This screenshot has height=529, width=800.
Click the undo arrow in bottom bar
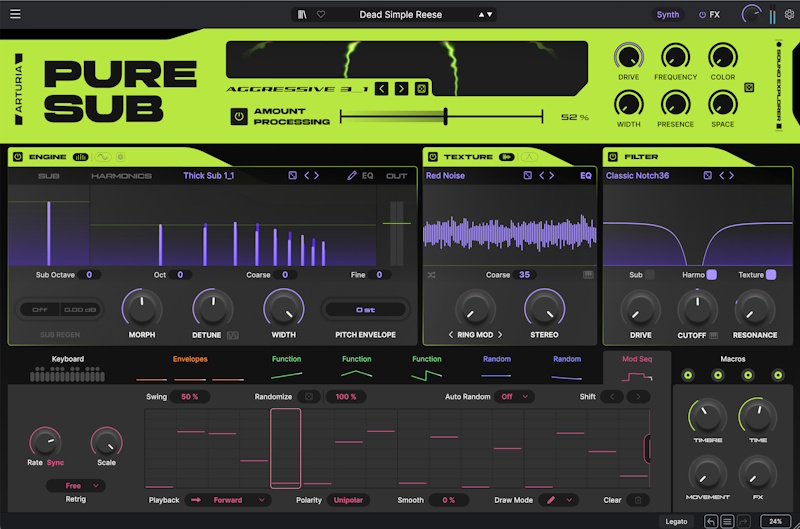711,521
